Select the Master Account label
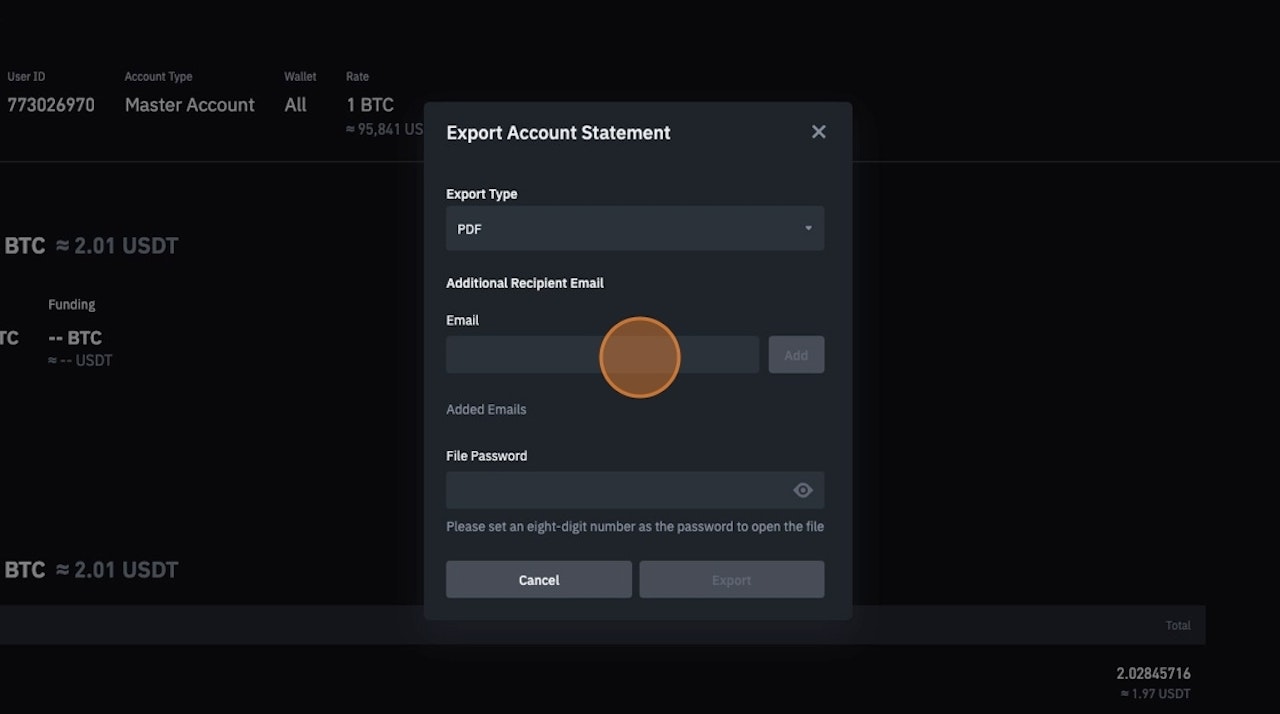Screen dimensions: 1280x714 coord(189,104)
